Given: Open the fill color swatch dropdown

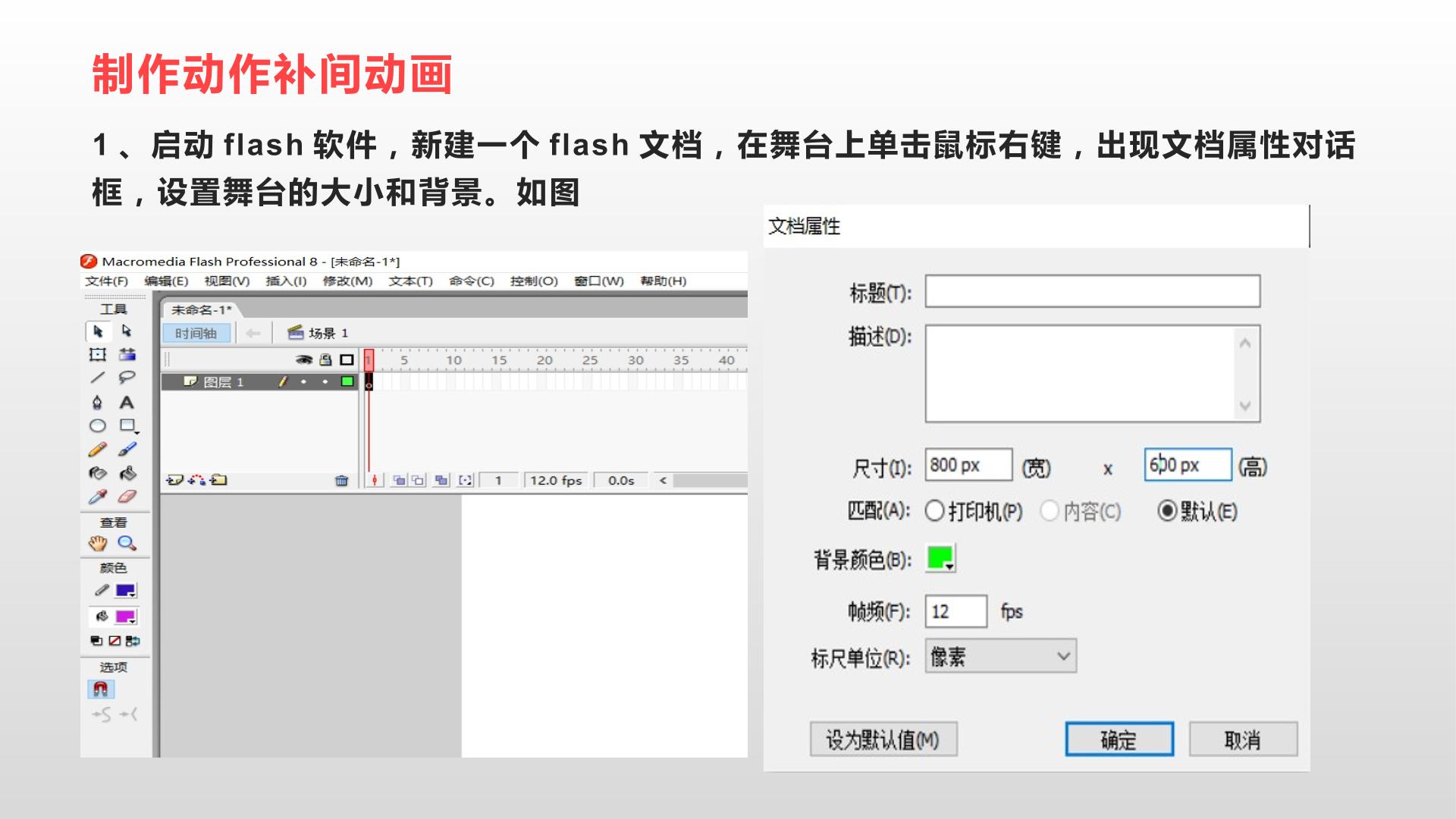Looking at the screenshot, I should point(125,617).
